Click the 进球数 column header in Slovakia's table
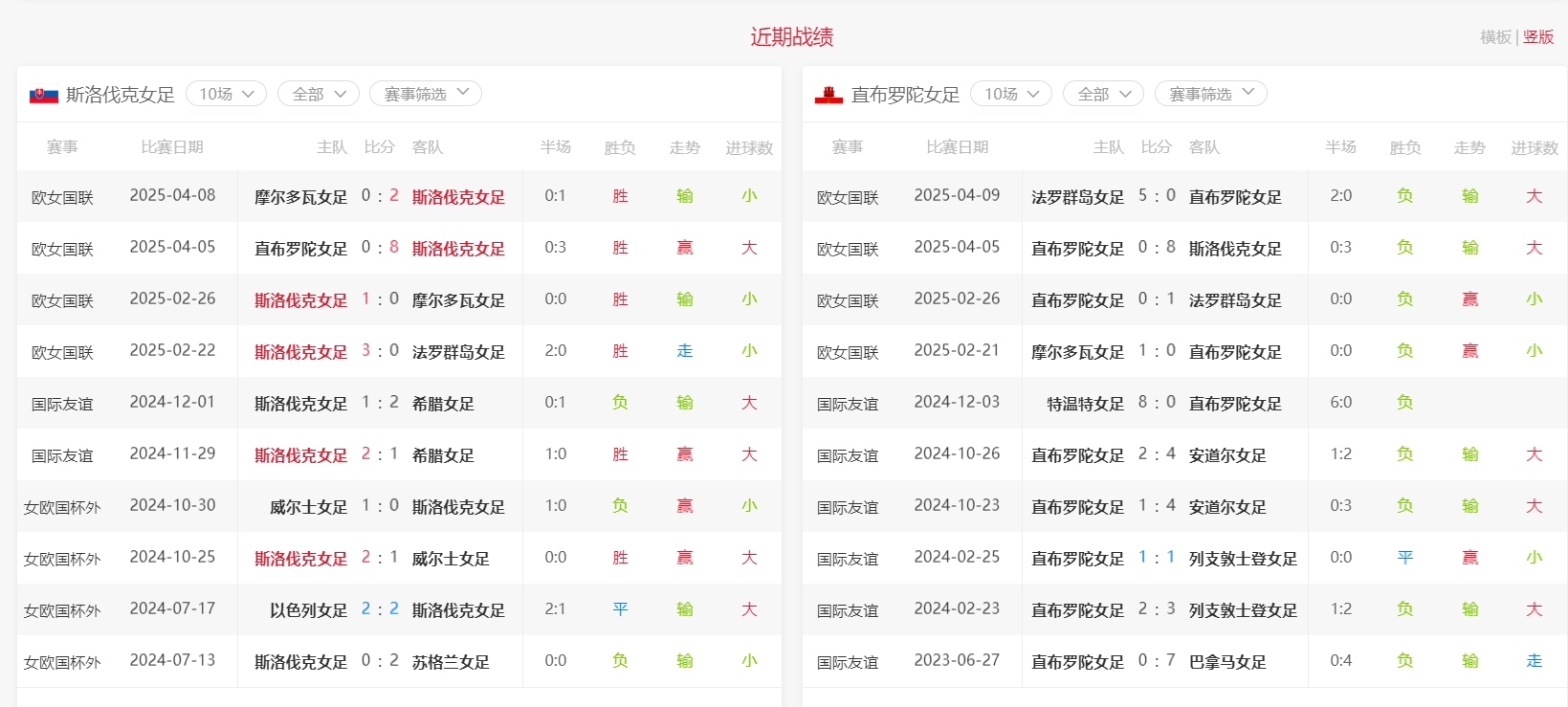 pyautogui.click(x=748, y=147)
